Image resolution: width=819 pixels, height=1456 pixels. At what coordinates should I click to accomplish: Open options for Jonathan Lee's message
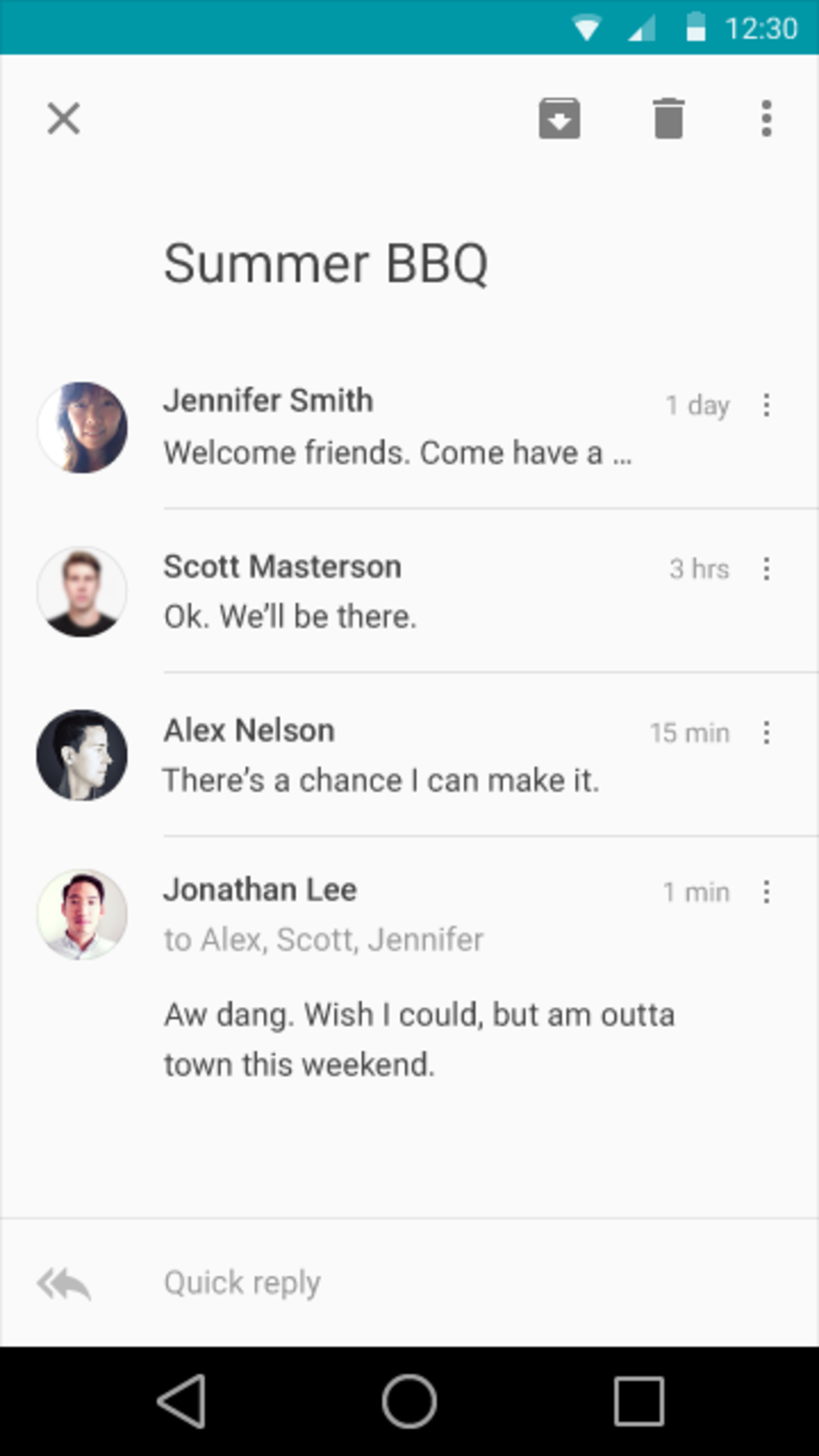pyautogui.click(x=766, y=892)
